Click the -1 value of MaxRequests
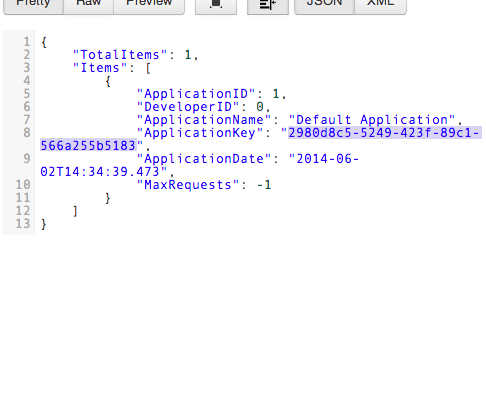Viewport: 486px width, 410px height. point(264,185)
